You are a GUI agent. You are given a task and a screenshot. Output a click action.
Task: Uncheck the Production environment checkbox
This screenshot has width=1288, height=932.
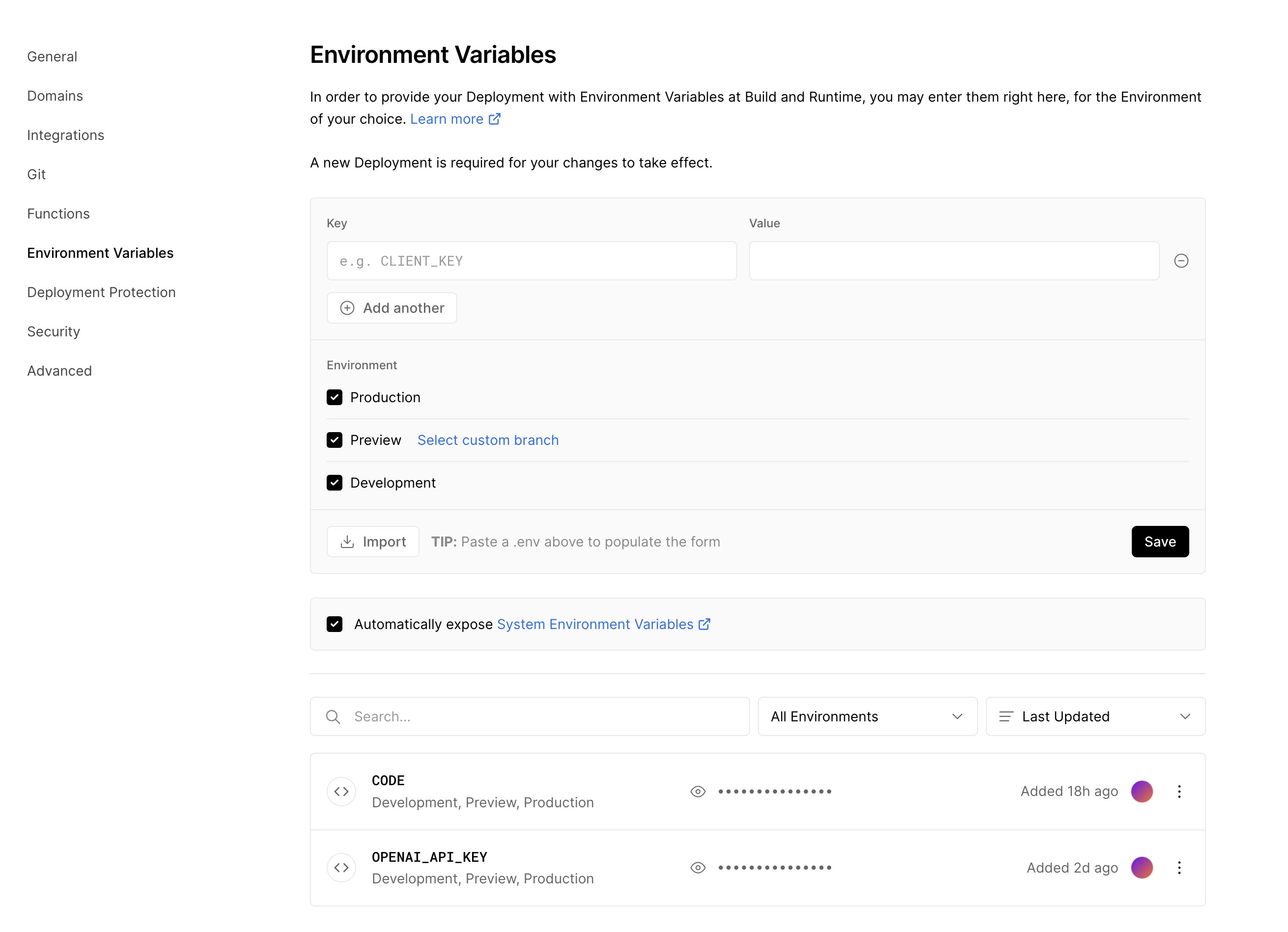tap(335, 397)
